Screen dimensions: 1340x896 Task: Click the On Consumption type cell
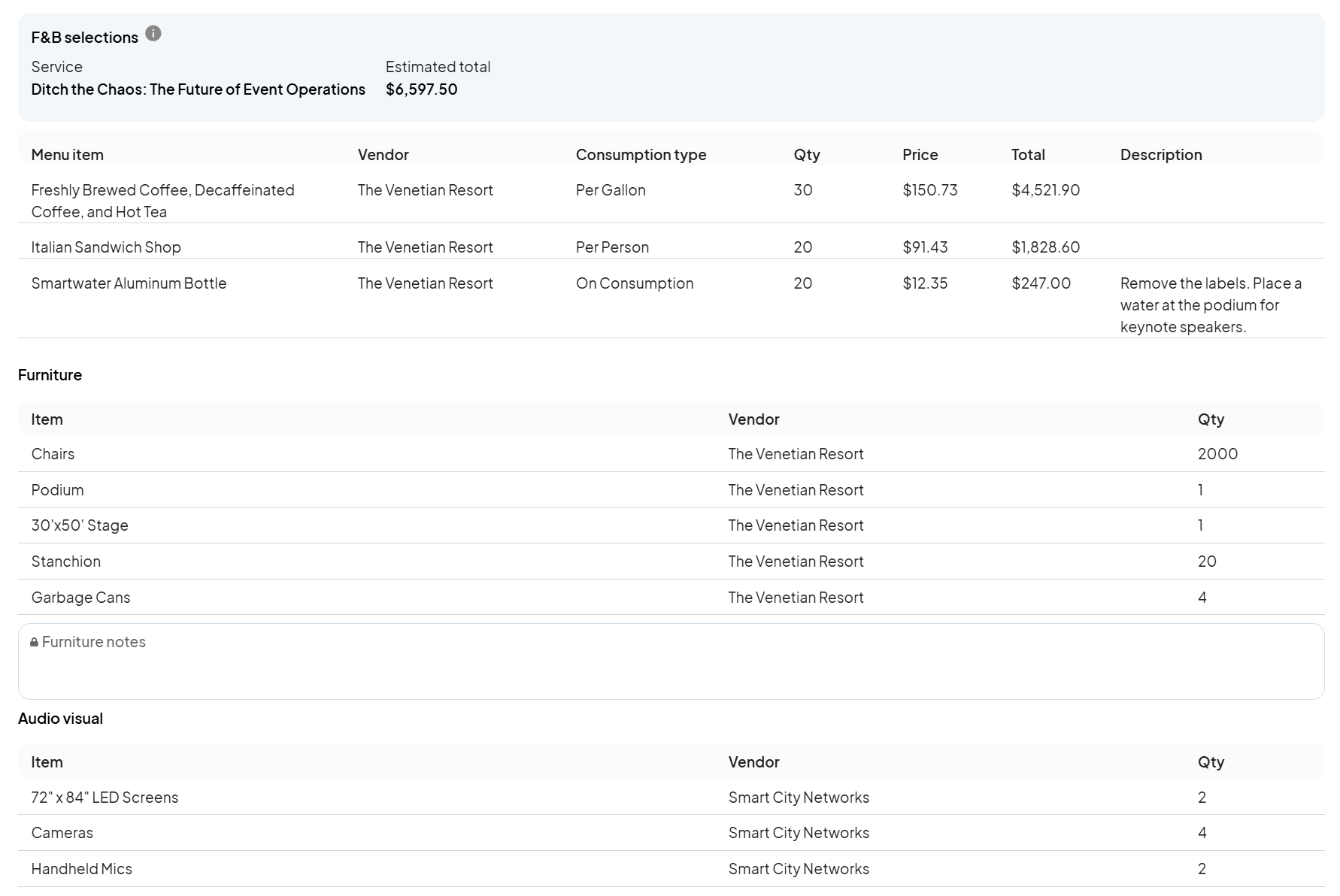coord(635,283)
